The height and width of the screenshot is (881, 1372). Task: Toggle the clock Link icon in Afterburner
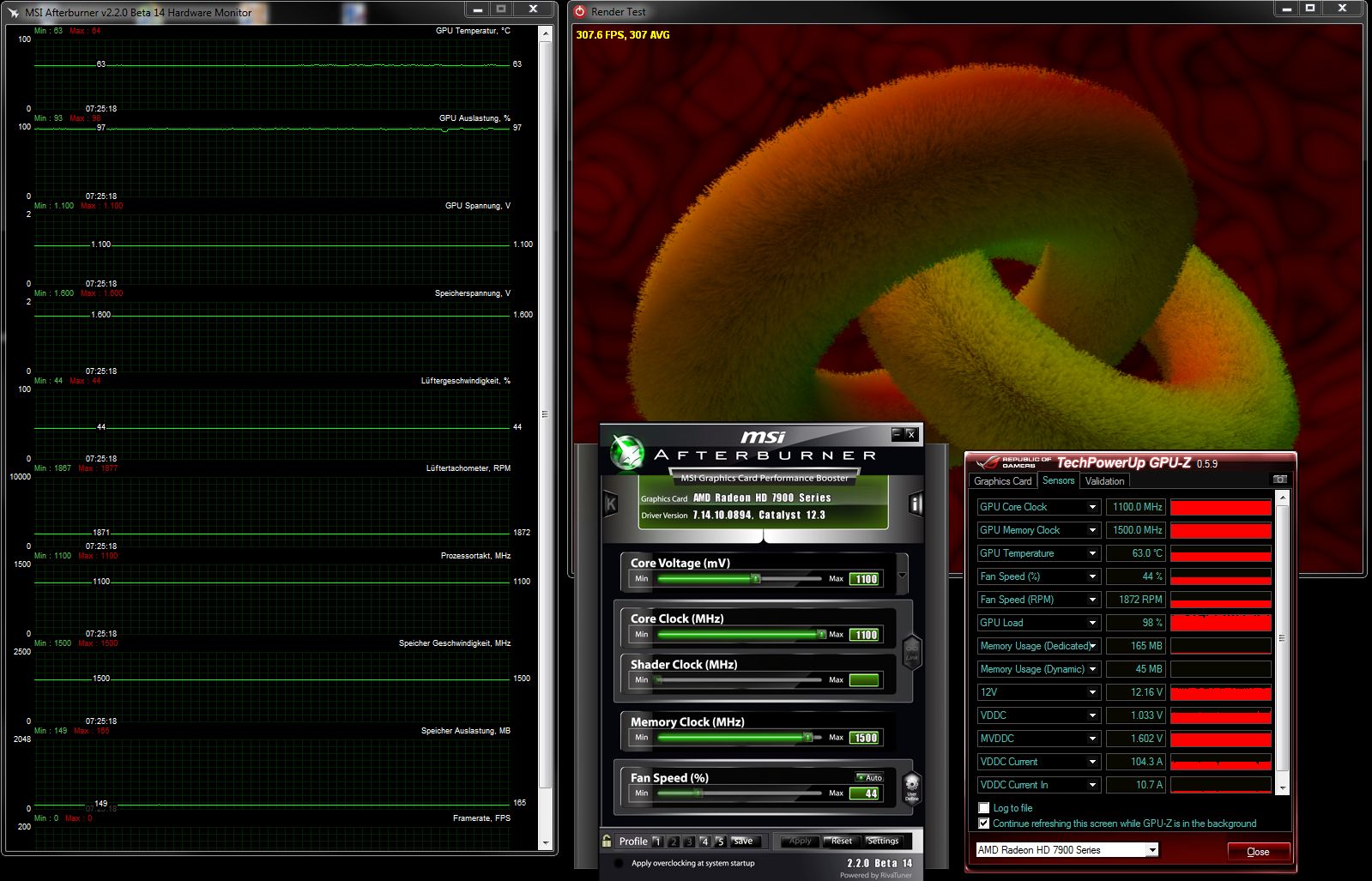pos(912,651)
